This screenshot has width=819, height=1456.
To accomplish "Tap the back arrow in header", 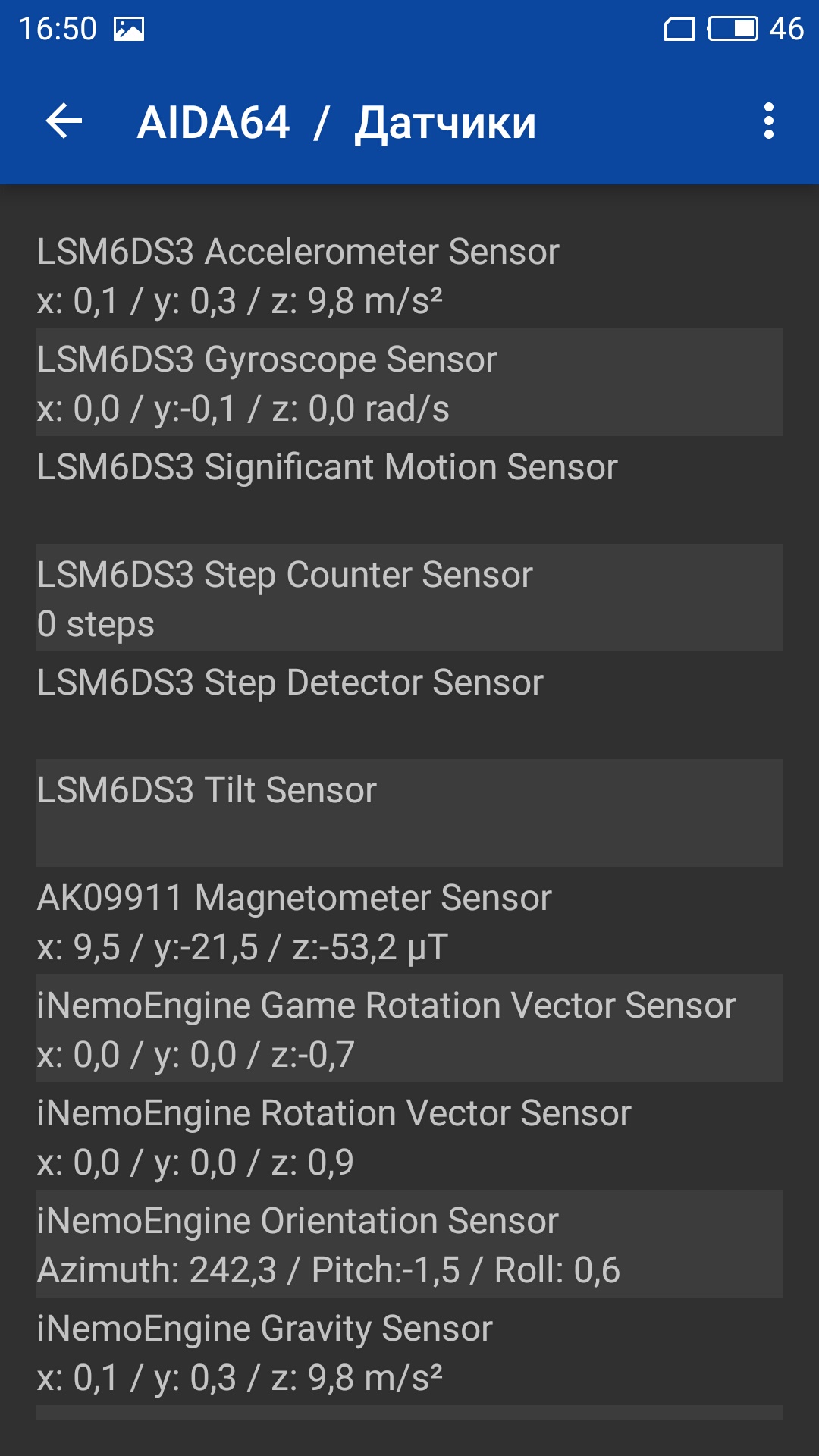I will [64, 121].
